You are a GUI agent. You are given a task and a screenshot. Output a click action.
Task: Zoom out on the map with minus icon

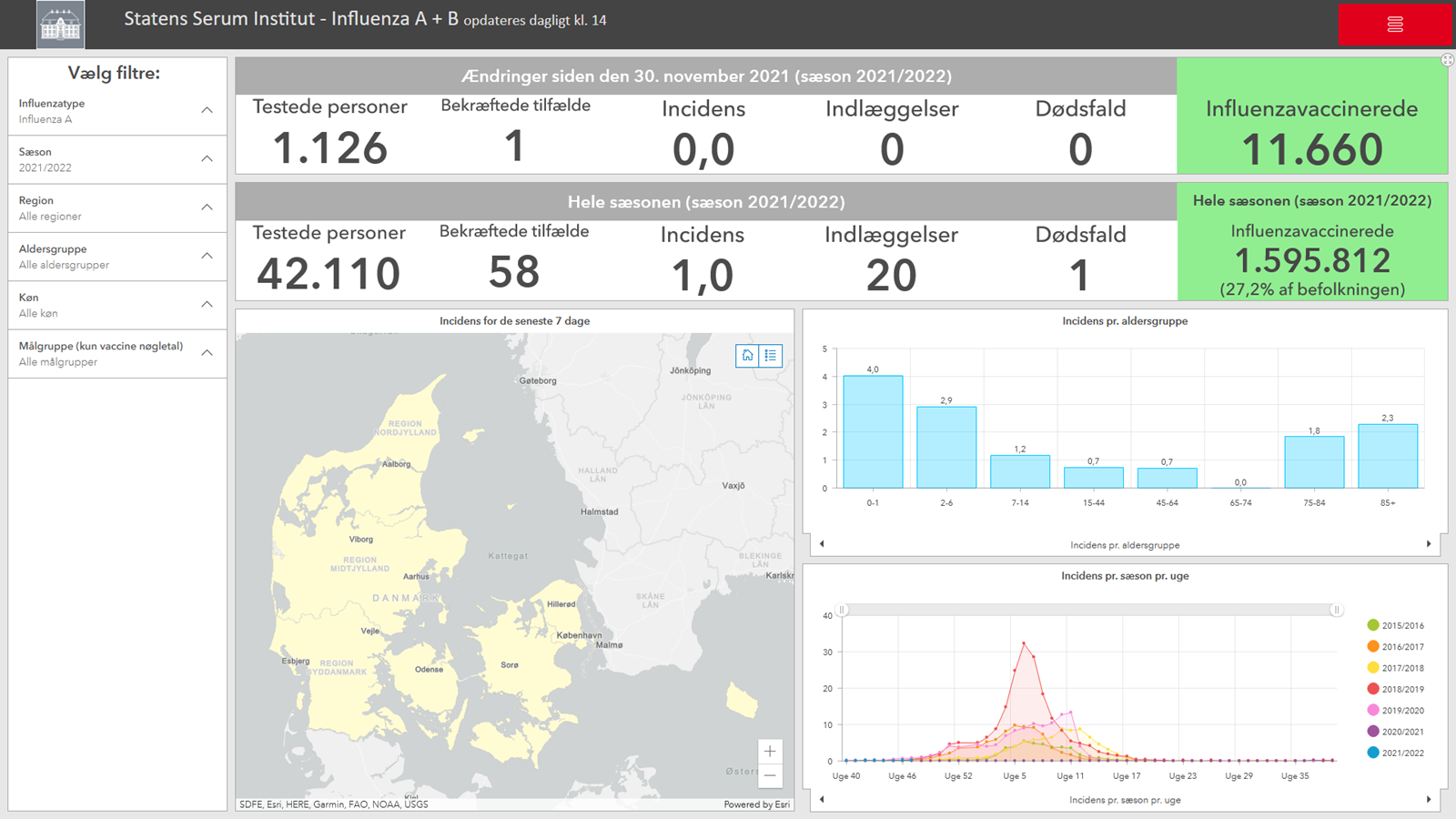pos(770,774)
